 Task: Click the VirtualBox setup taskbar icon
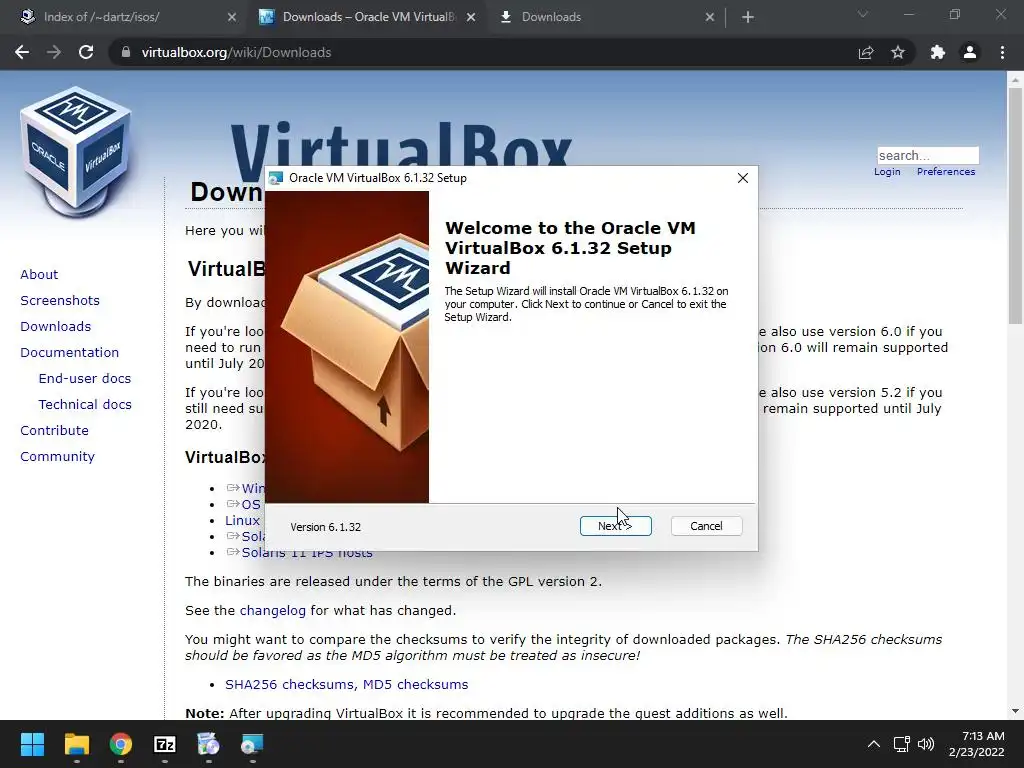tap(252, 744)
